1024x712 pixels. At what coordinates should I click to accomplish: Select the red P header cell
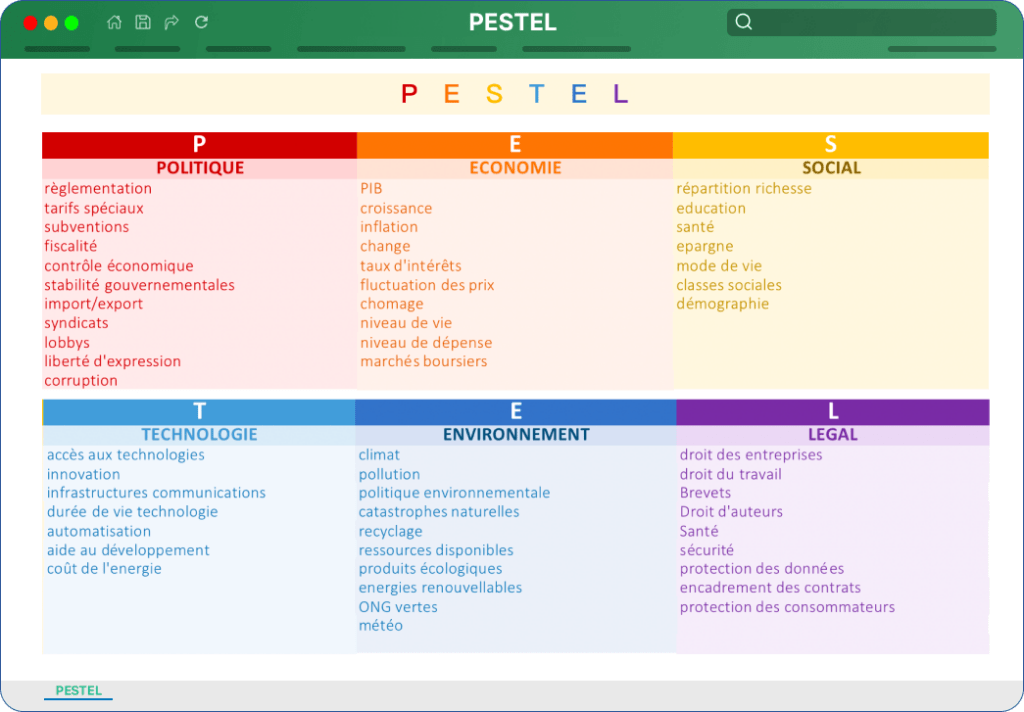pos(199,144)
